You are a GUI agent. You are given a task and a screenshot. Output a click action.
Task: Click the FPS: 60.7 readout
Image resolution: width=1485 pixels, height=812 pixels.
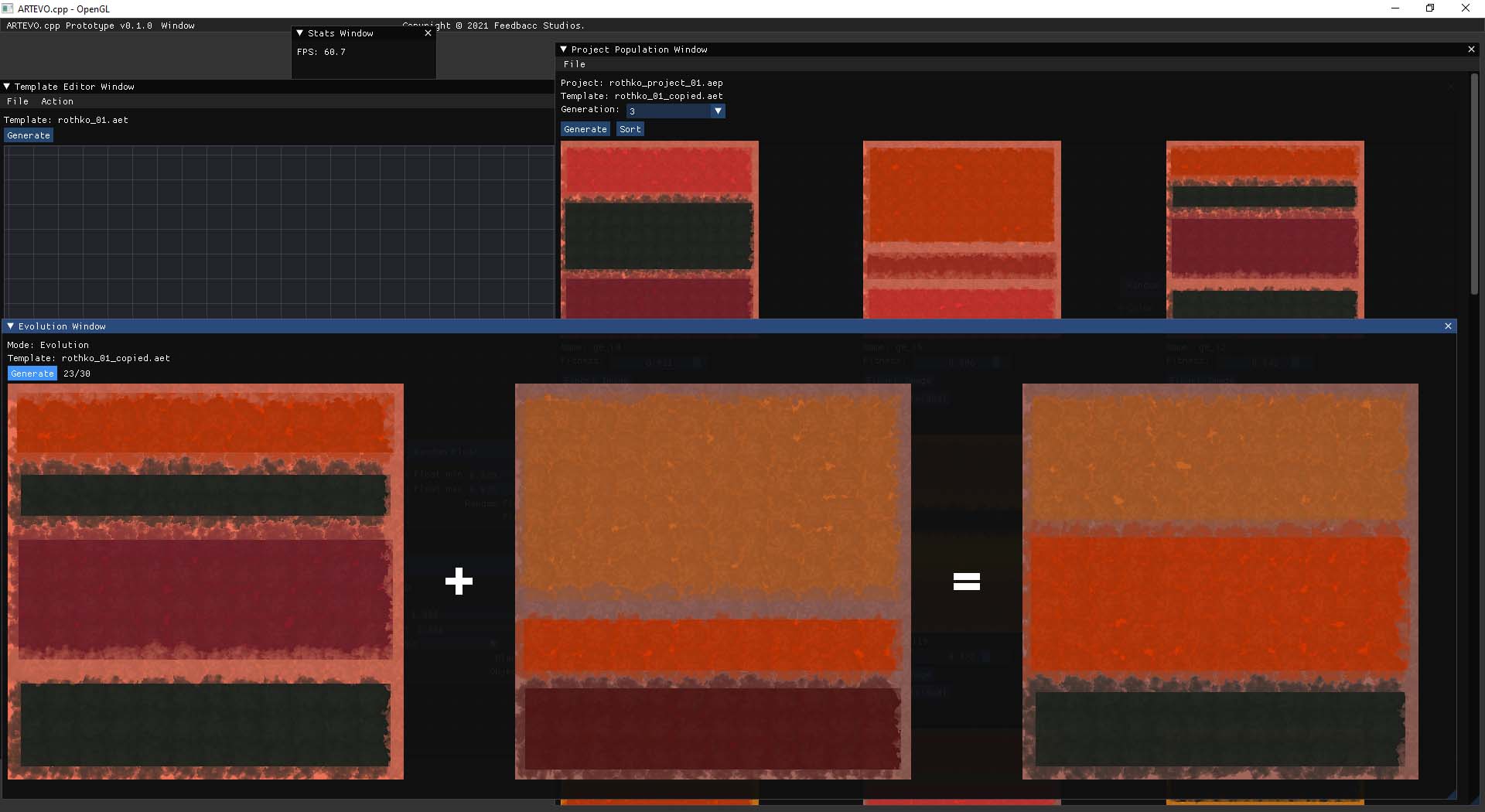321,52
